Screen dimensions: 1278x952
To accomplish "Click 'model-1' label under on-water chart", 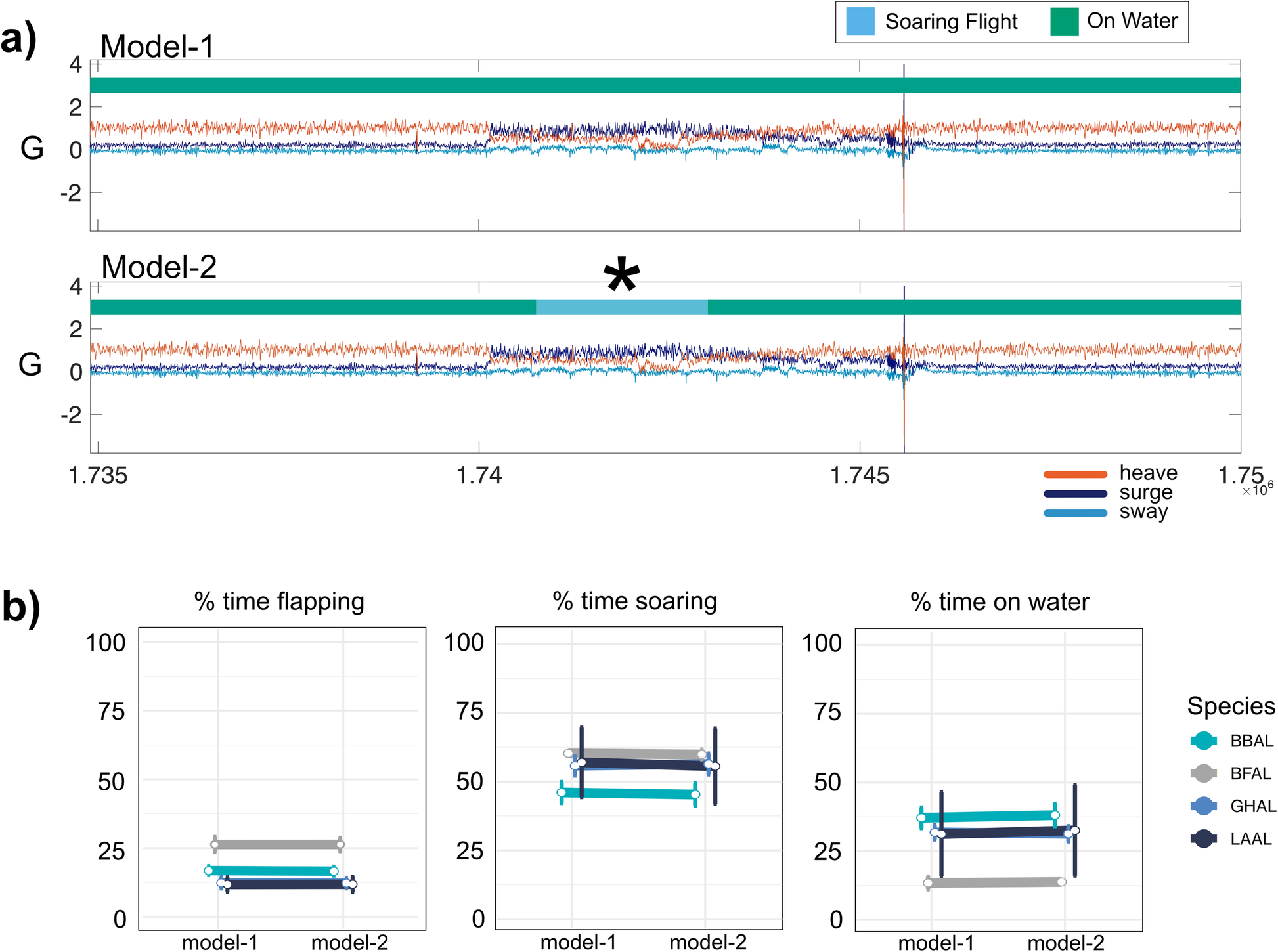I will 936,943.
